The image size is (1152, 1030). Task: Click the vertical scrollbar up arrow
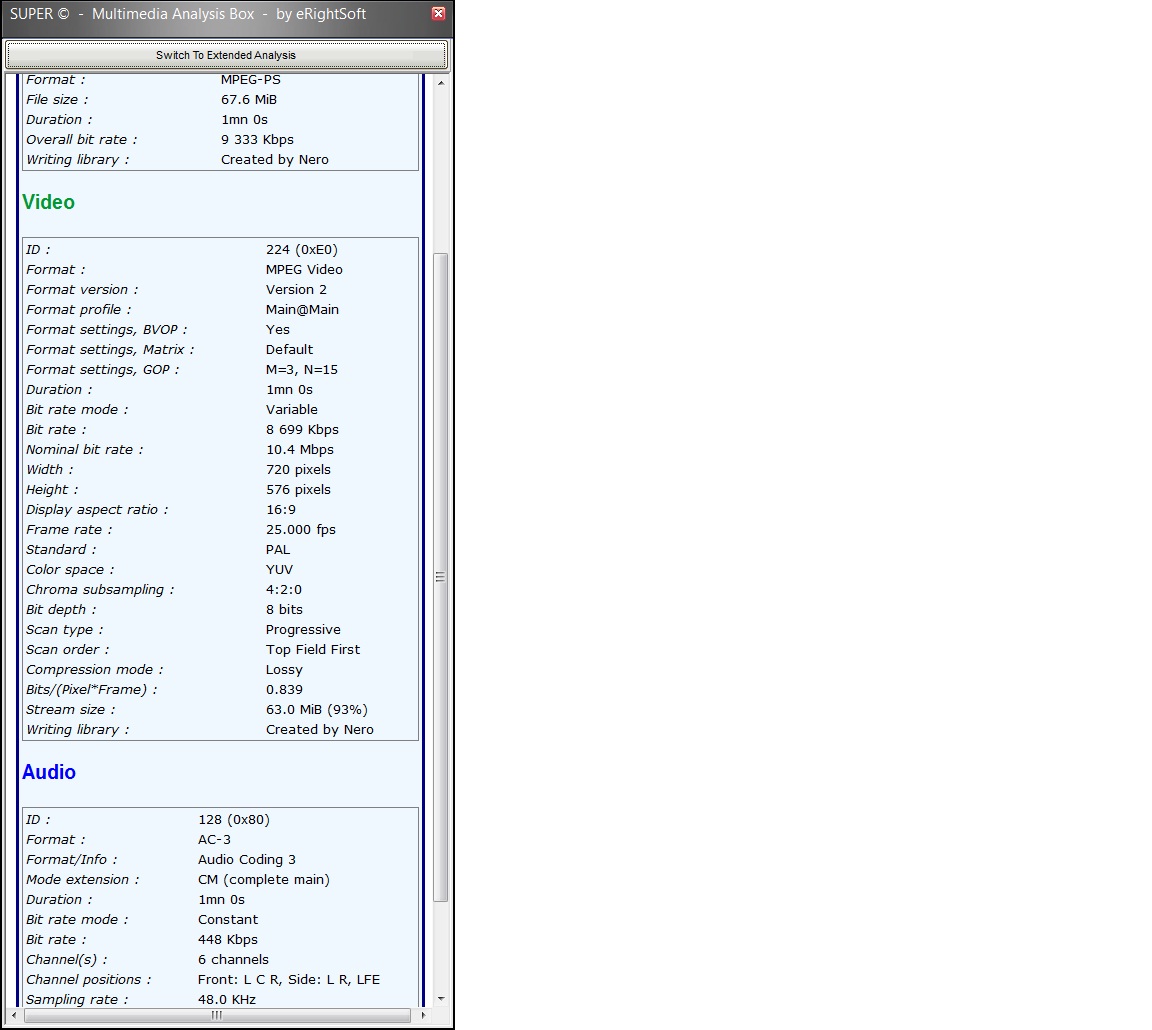click(x=440, y=83)
